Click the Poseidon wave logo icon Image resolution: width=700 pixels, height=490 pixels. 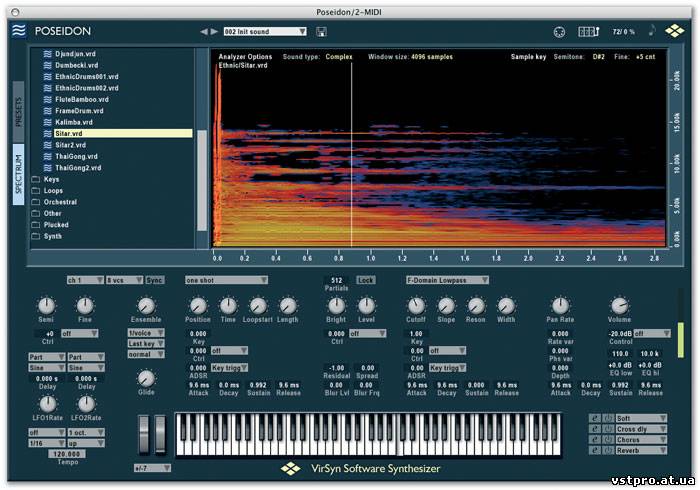pyautogui.click(x=19, y=30)
